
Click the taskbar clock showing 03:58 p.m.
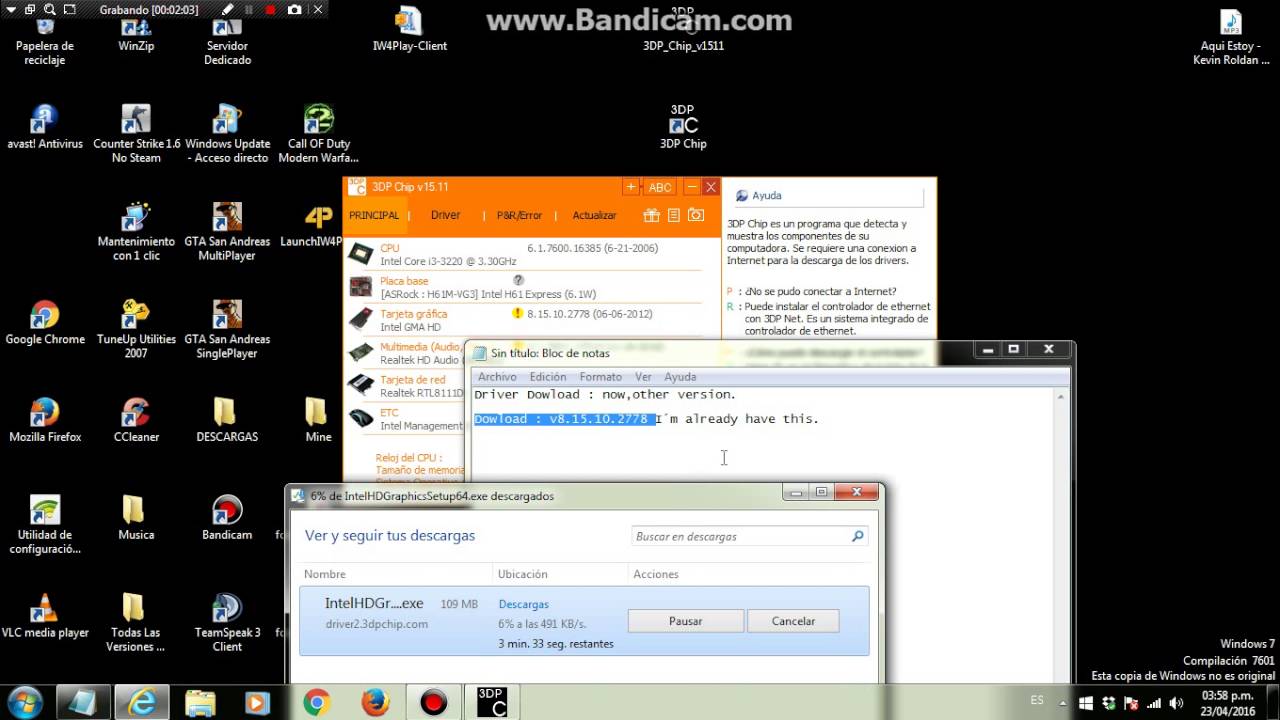[1228, 703]
